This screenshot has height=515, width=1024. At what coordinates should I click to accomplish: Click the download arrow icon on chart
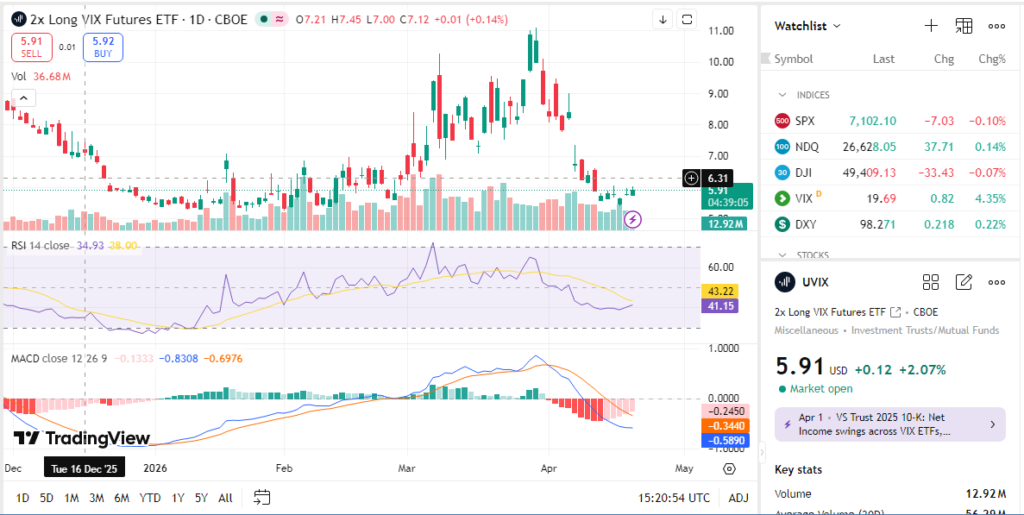(x=662, y=19)
